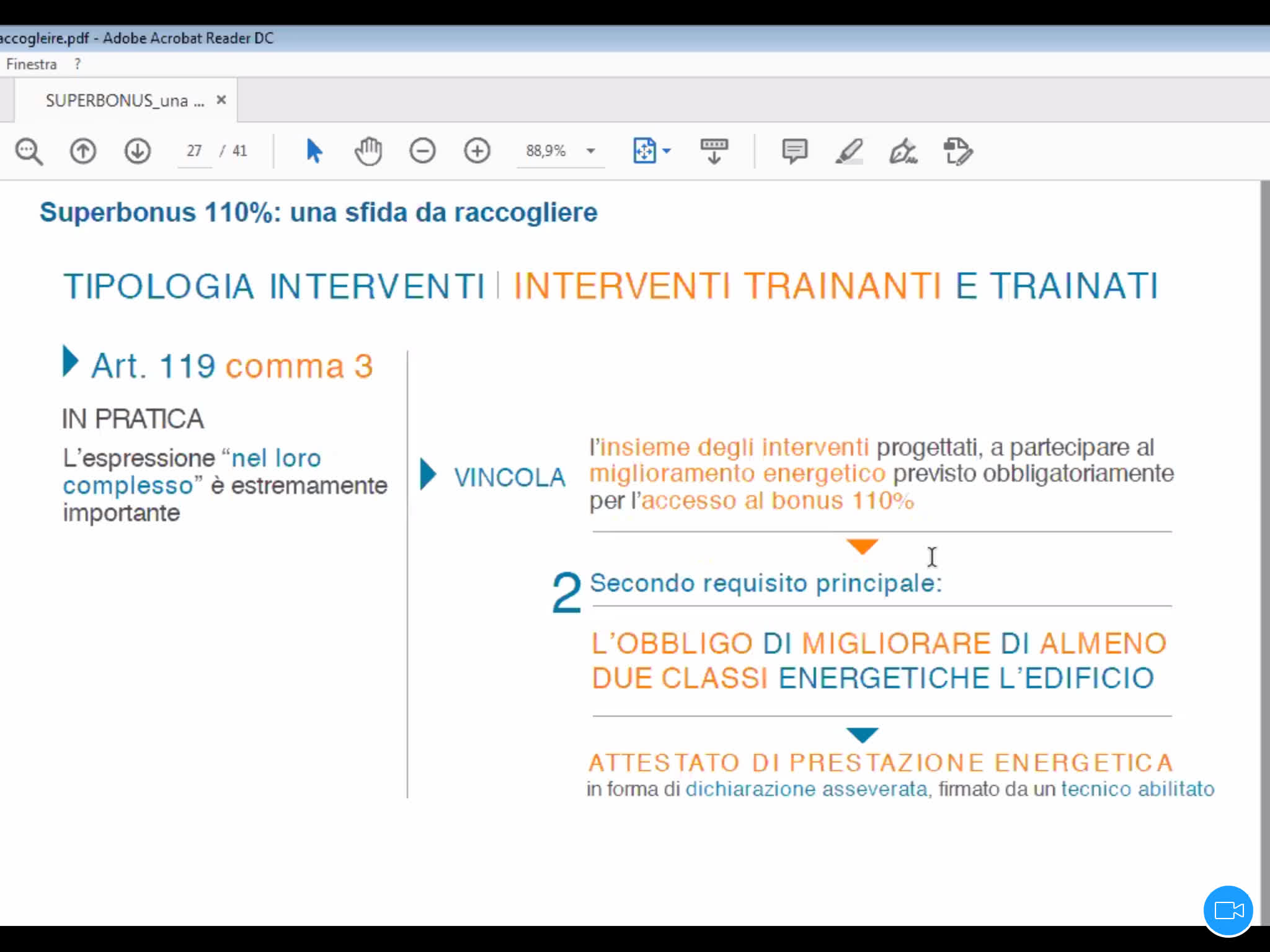Zoom in with the plus button
This screenshot has width=1270, height=952.
(x=477, y=151)
